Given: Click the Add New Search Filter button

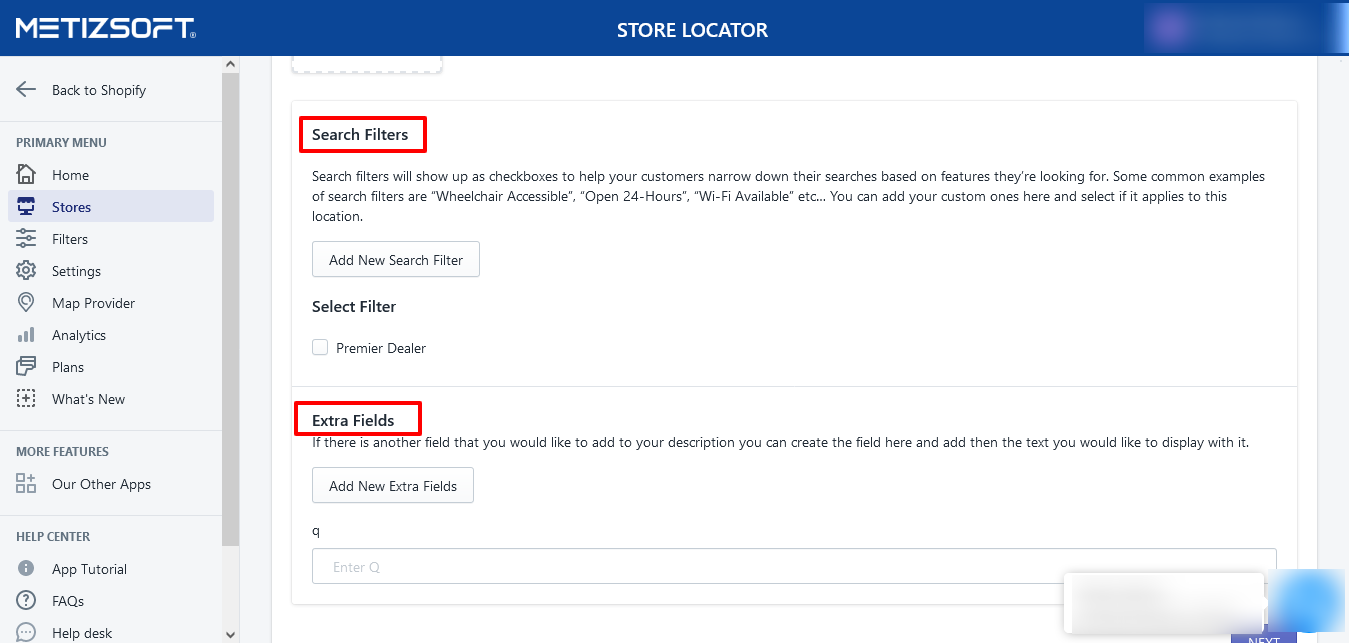Looking at the screenshot, I should pyautogui.click(x=395, y=260).
